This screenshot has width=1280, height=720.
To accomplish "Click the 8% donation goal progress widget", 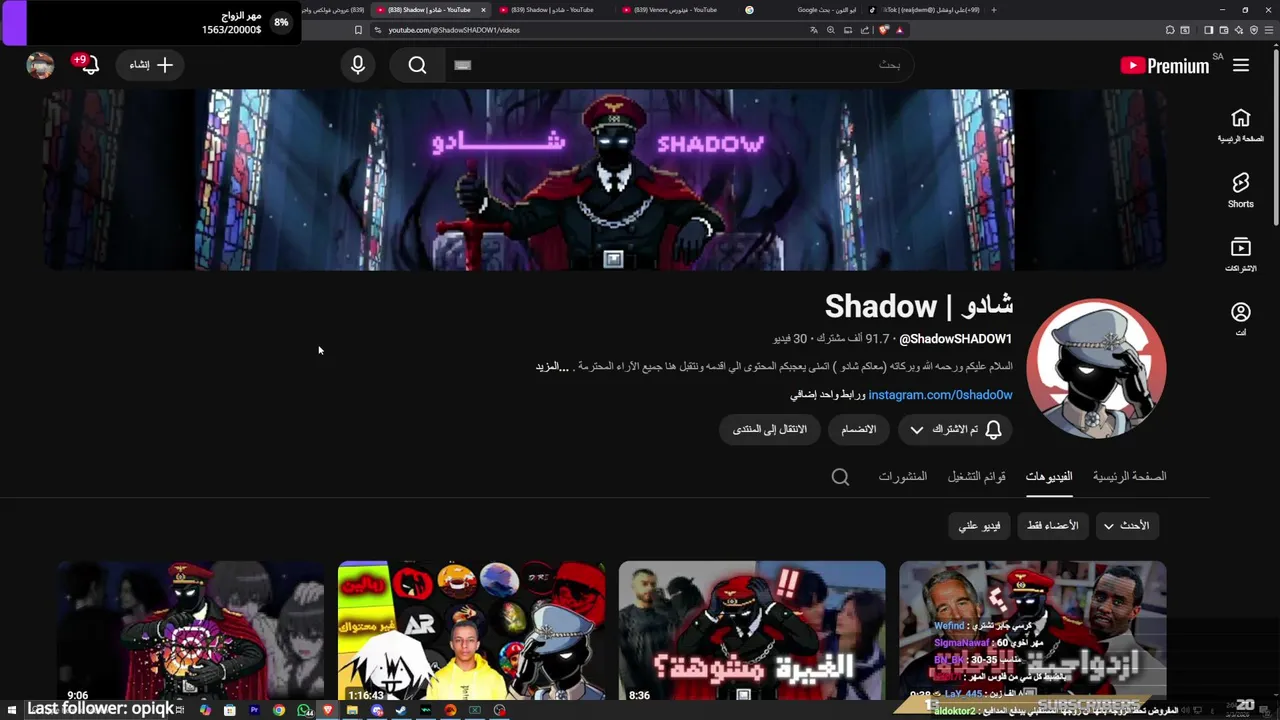I will click(x=150, y=22).
